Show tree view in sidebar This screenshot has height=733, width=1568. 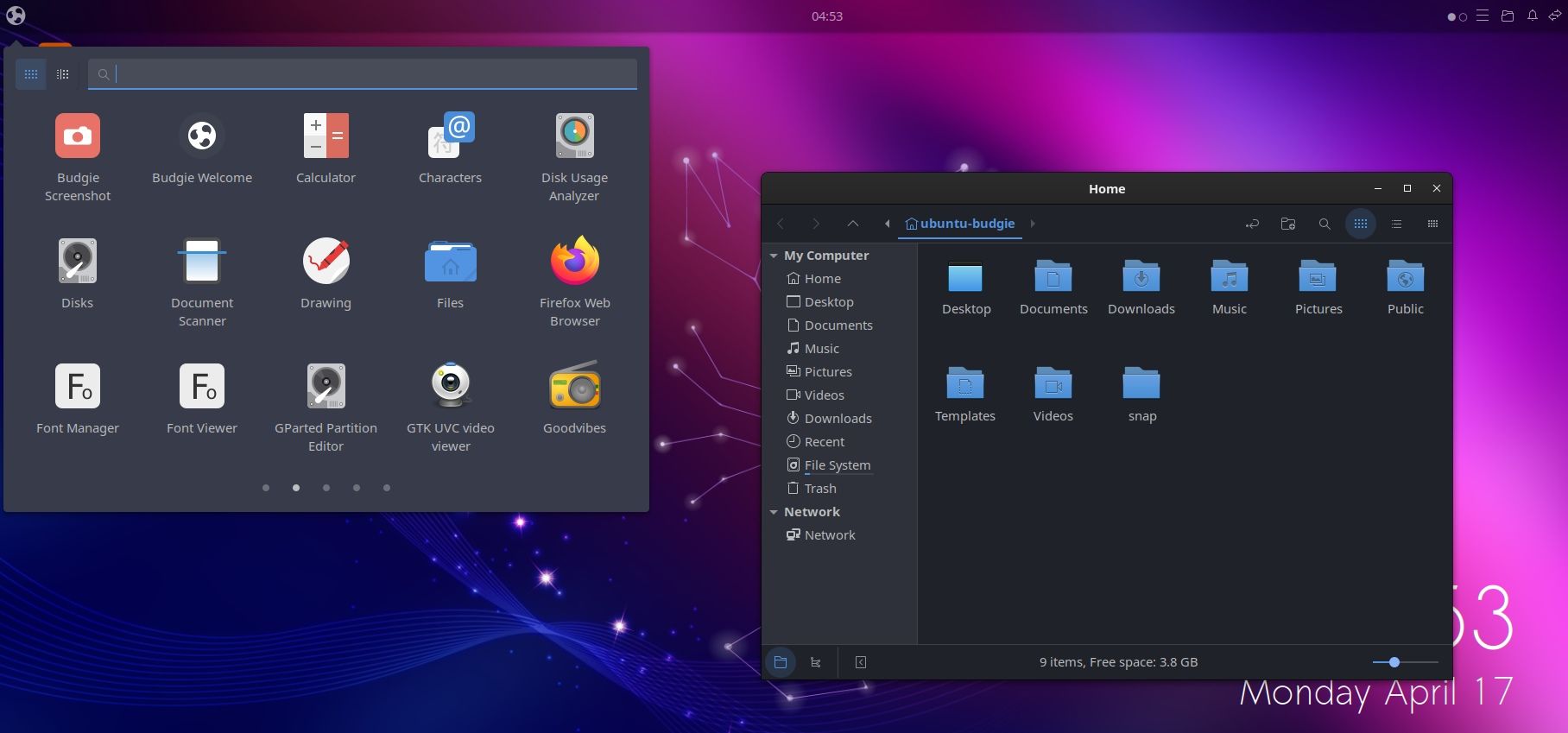coord(816,662)
